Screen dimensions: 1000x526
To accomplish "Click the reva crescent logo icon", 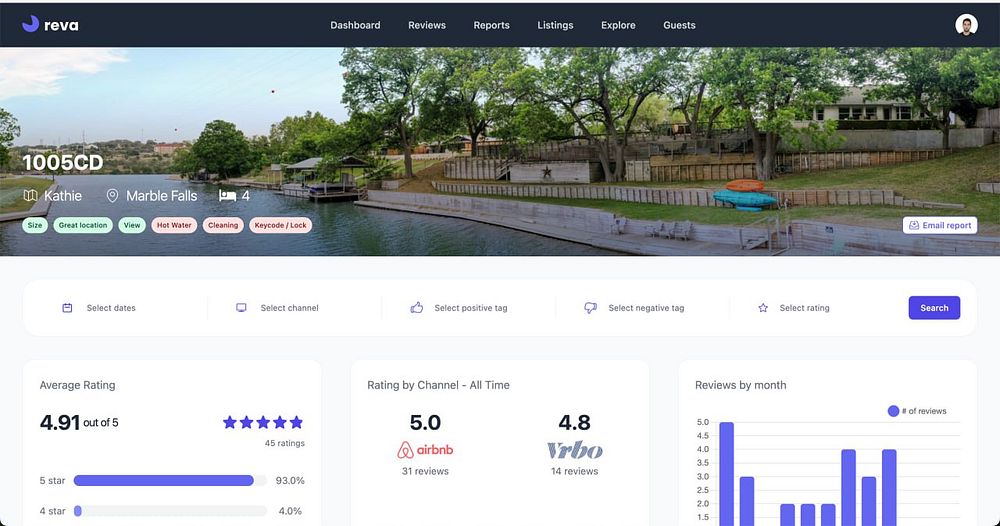I will pos(30,24).
